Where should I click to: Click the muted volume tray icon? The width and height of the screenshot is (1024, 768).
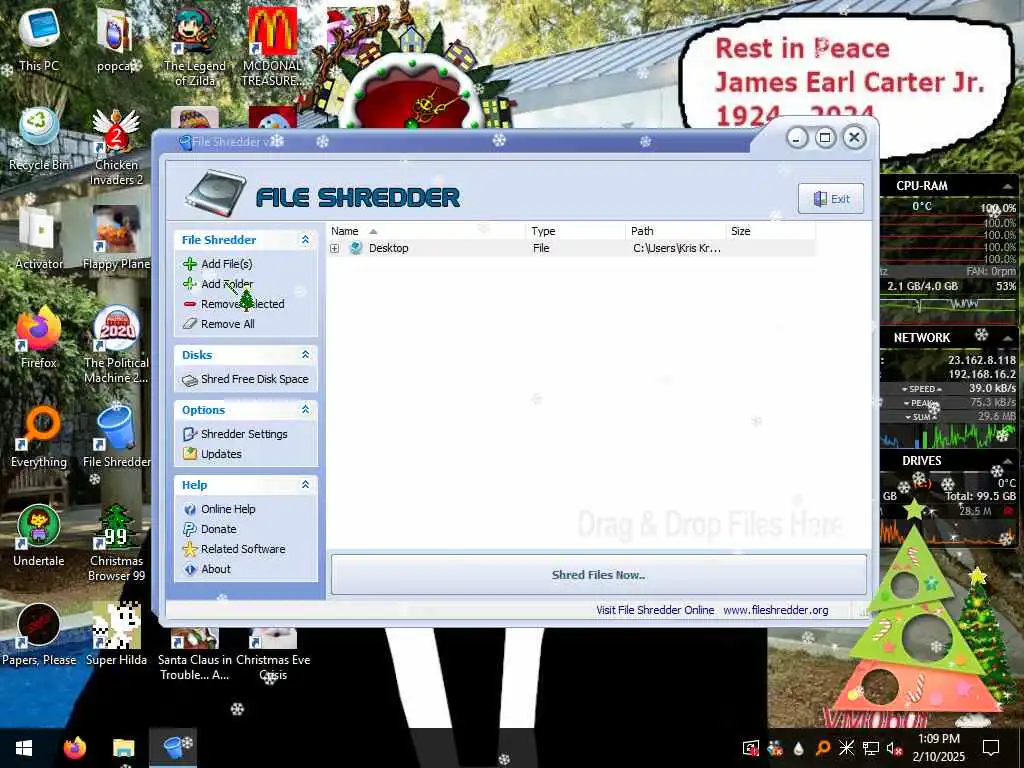point(894,748)
